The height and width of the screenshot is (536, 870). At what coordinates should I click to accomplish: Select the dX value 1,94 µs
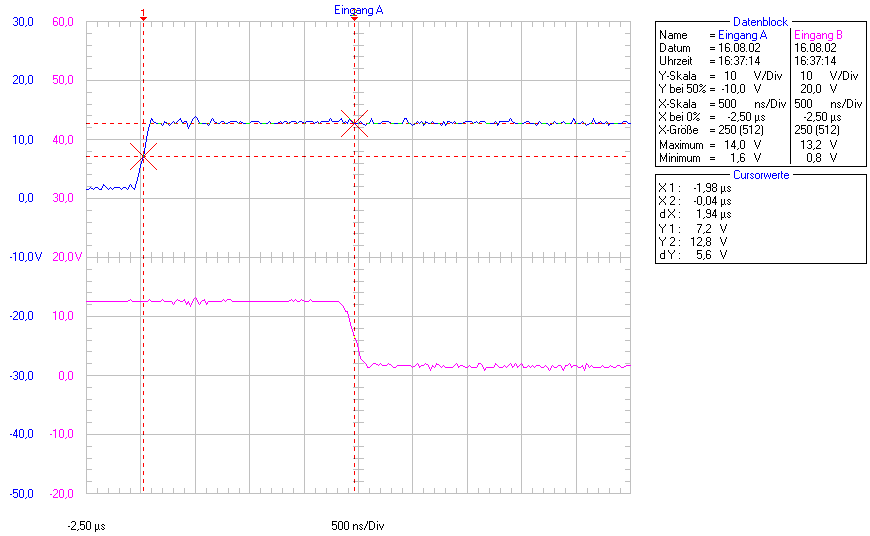711,214
